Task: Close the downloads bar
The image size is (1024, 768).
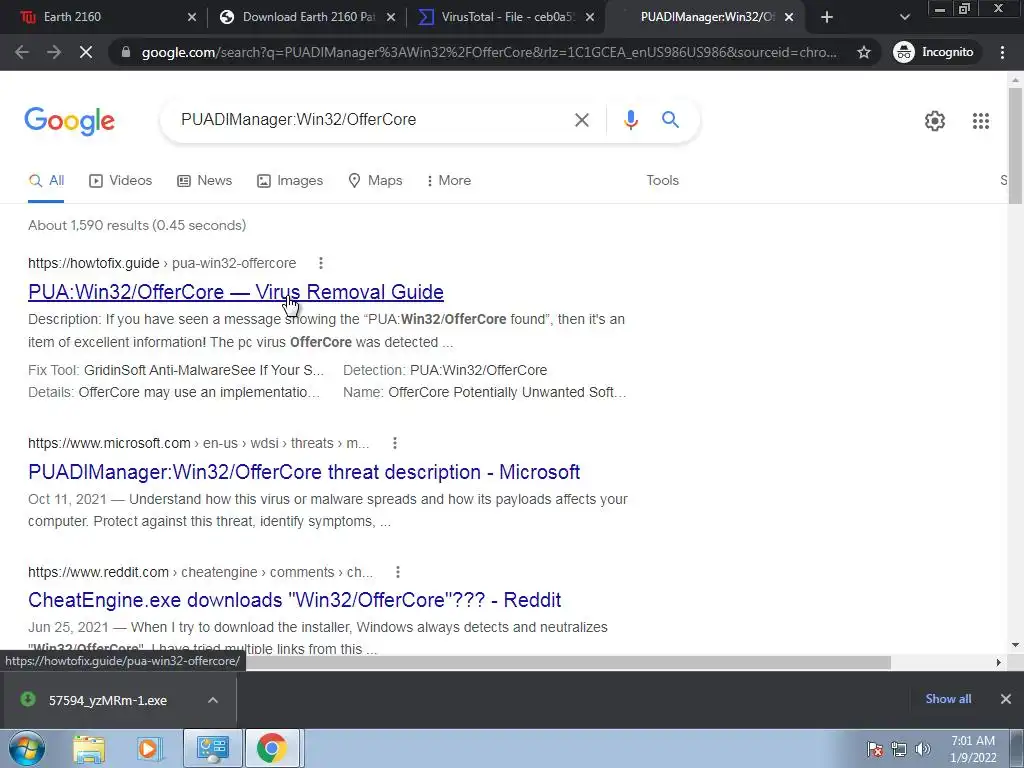Action: click(x=1006, y=699)
